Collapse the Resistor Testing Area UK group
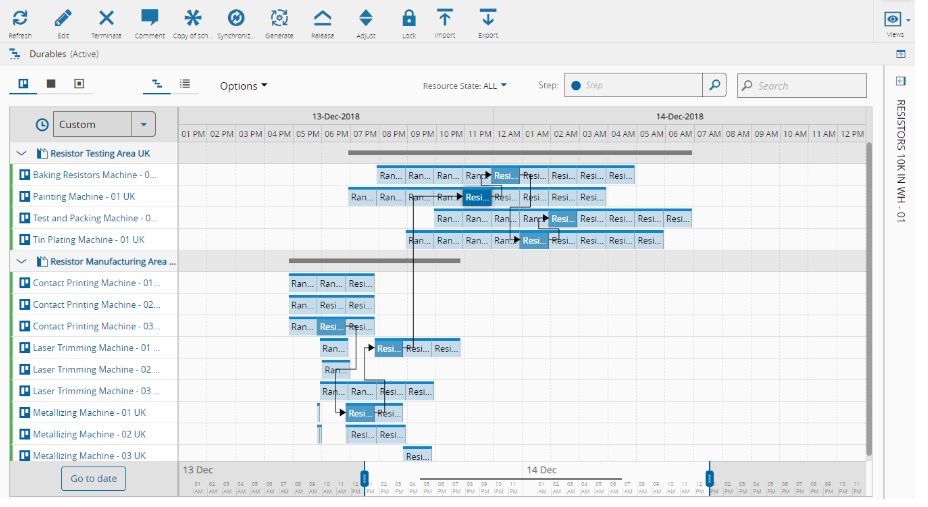The image size is (928, 507). click(22, 154)
